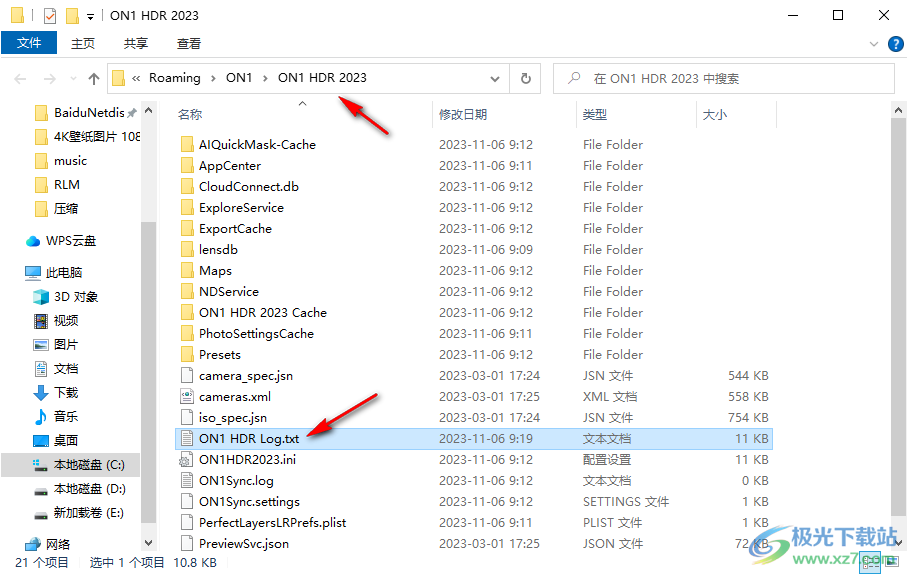Focus the search ON1 HDR 2023 field
The height and width of the screenshot is (575, 908).
click(724, 79)
